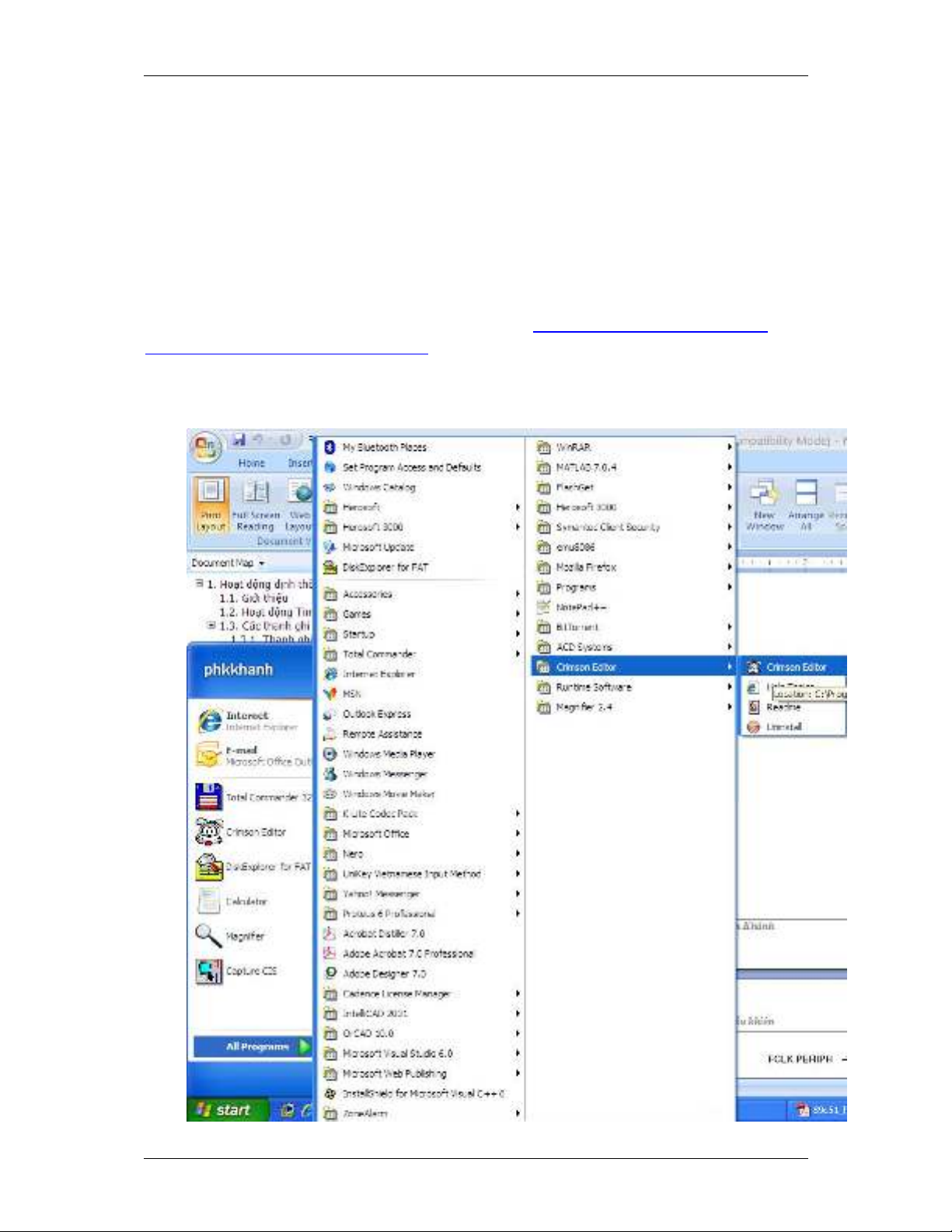
Task: Click the Windows start button
Action: point(227,1110)
